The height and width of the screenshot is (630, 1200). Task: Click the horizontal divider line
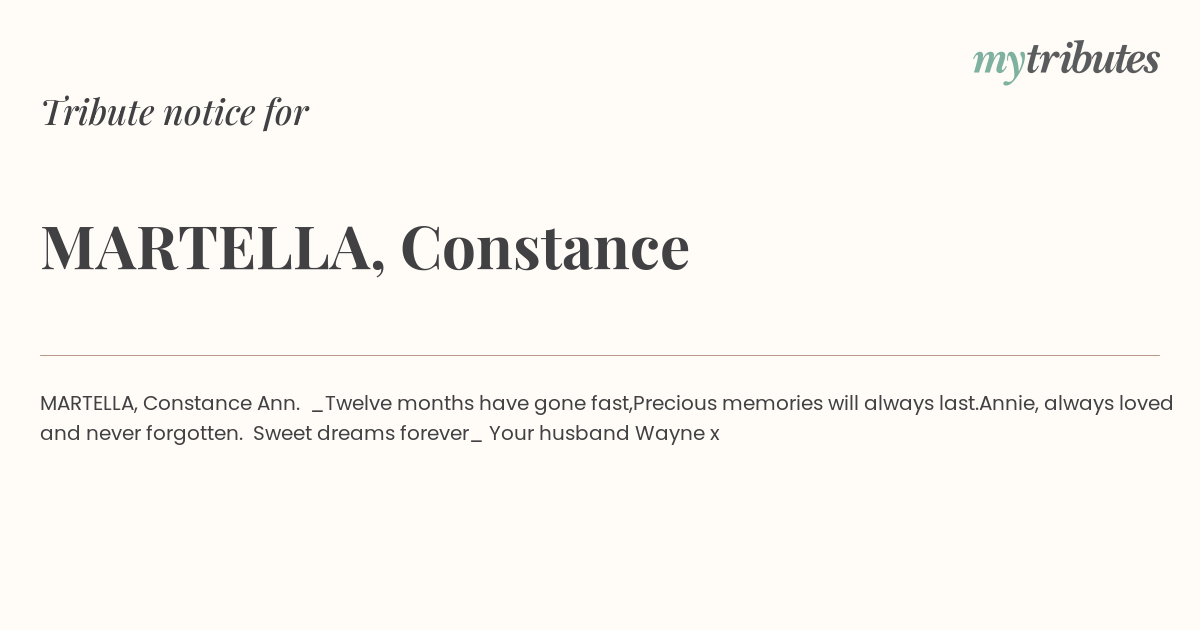(x=600, y=355)
